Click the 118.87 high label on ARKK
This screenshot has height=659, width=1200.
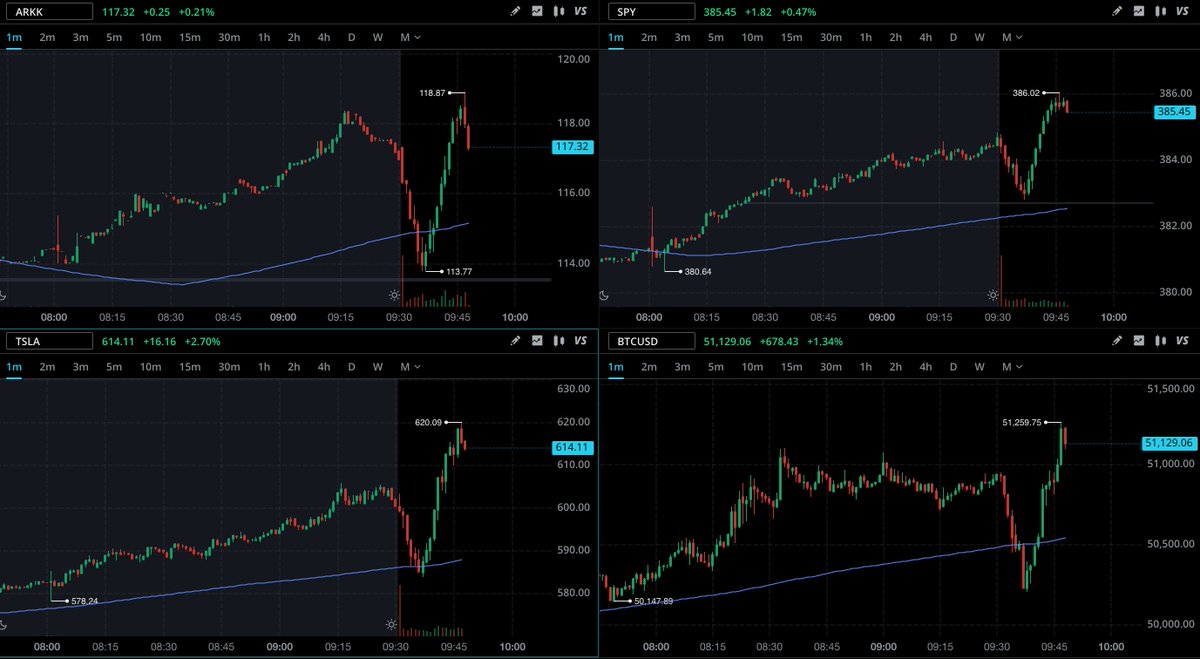pyautogui.click(x=432, y=92)
